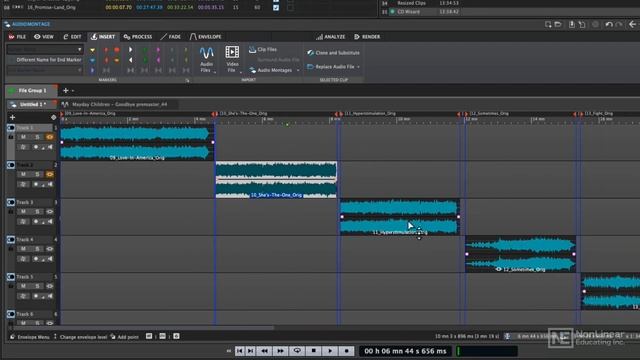Stop playback
The height and width of the screenshot is (360, 640).
[313, 351]
